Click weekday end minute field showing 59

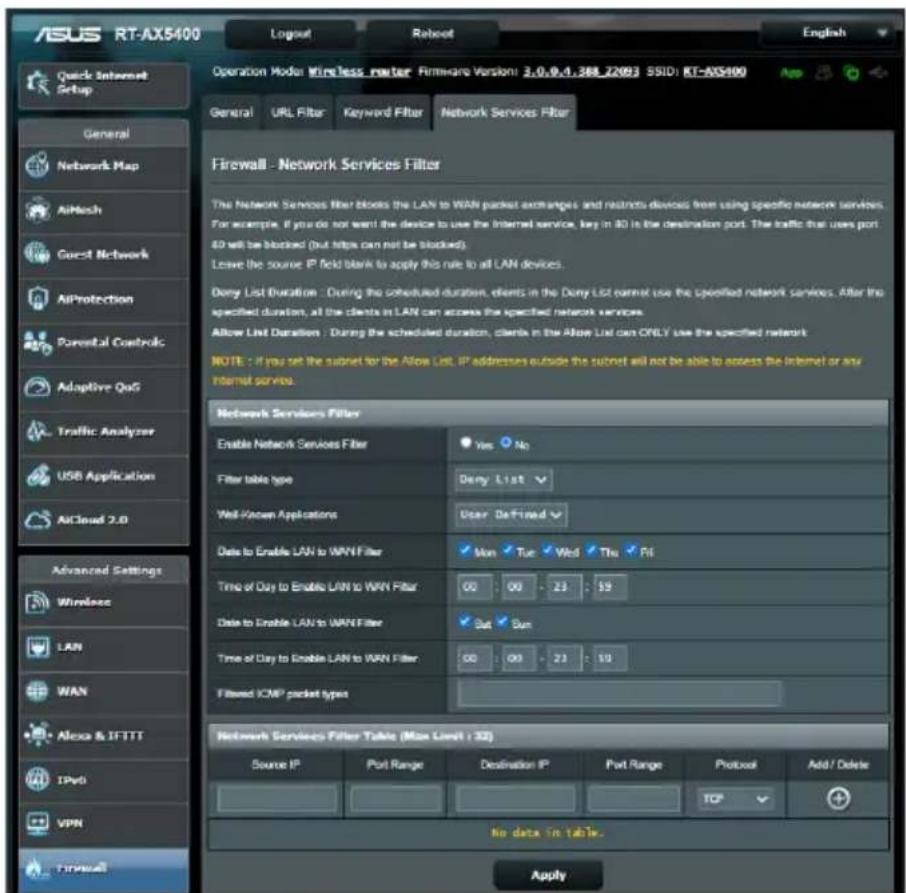coord(609,587)
